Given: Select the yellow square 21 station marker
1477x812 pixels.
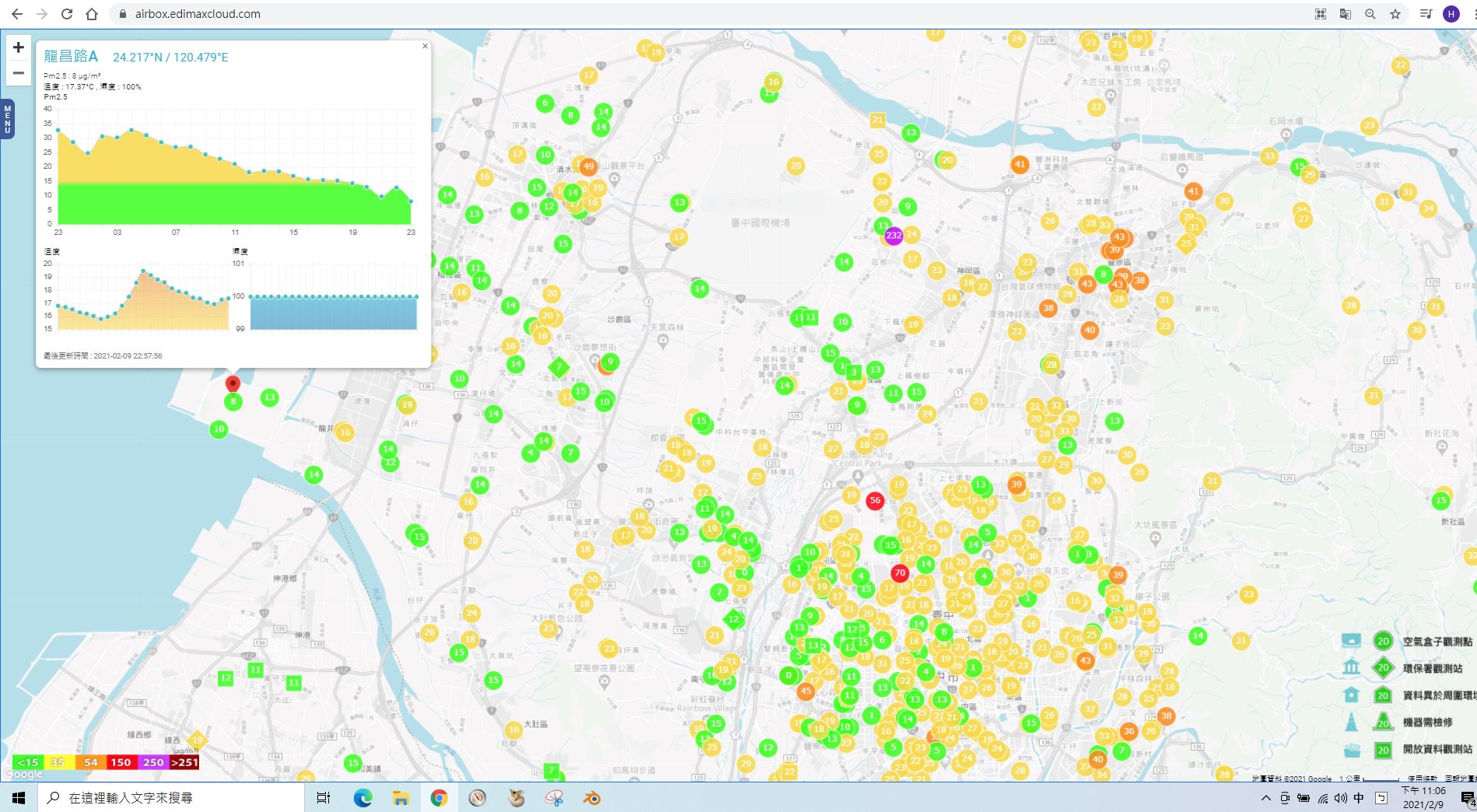Looking at the screenshot, I should click(x=877, y=120).
